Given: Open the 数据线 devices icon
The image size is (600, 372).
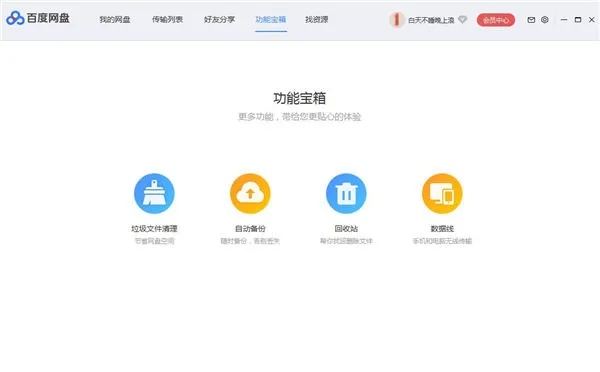Looking at the screenshot, I should click(442, 193).
